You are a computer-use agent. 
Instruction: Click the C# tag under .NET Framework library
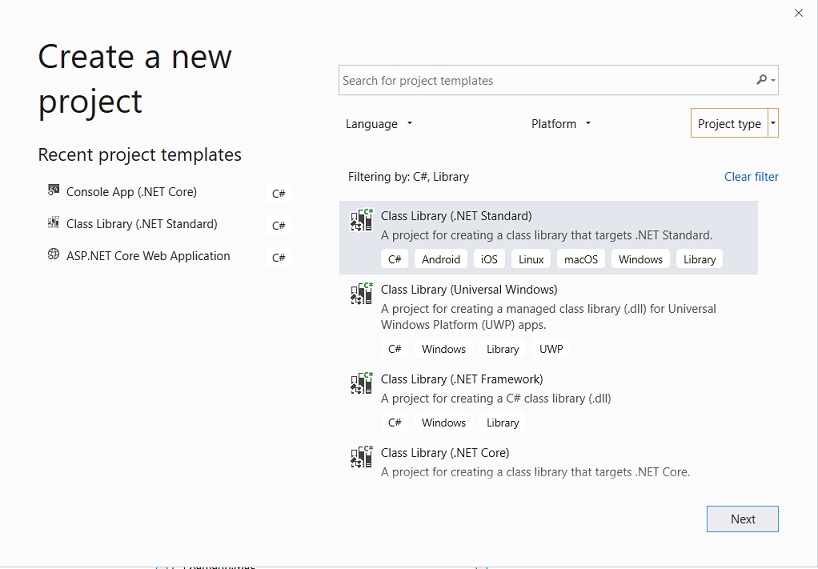coord(394,422)
